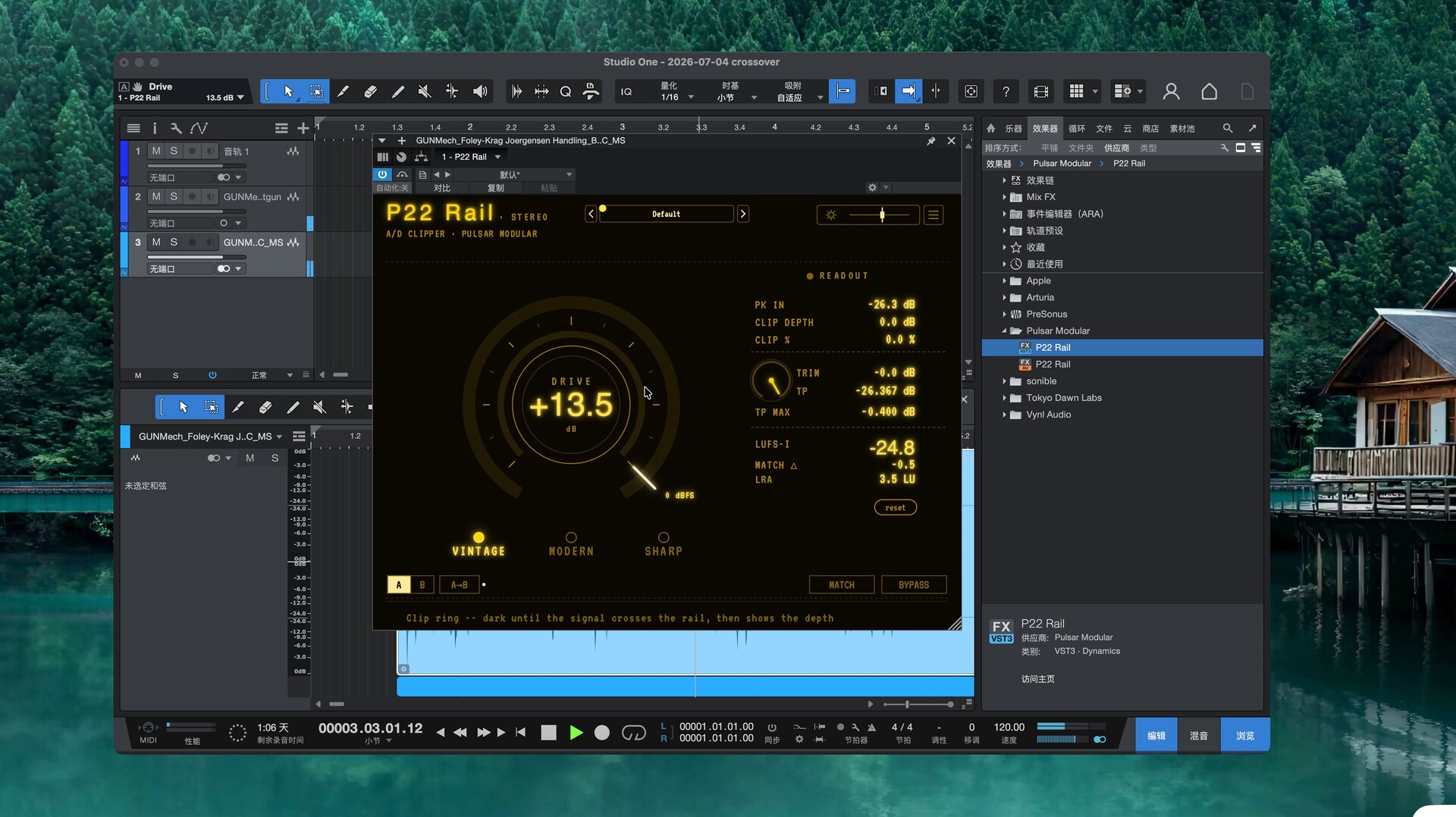
Task: Mute track 1 with its M button
Action: pyautogui.click(x=156, y=151)
